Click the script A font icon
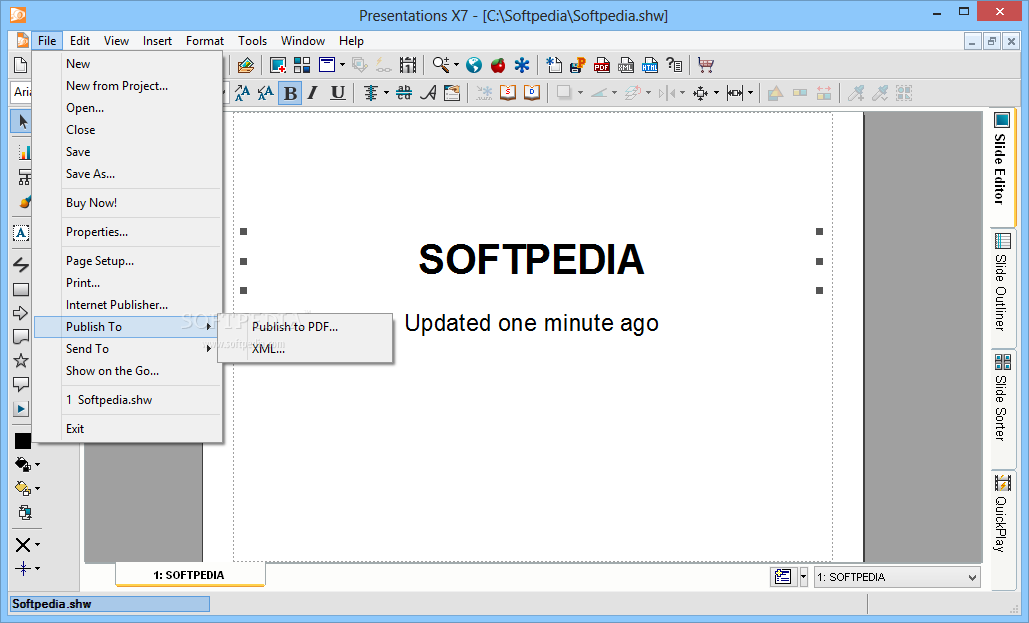The width and height of the screenshot is (1029, 623). (x=429, y=93)
